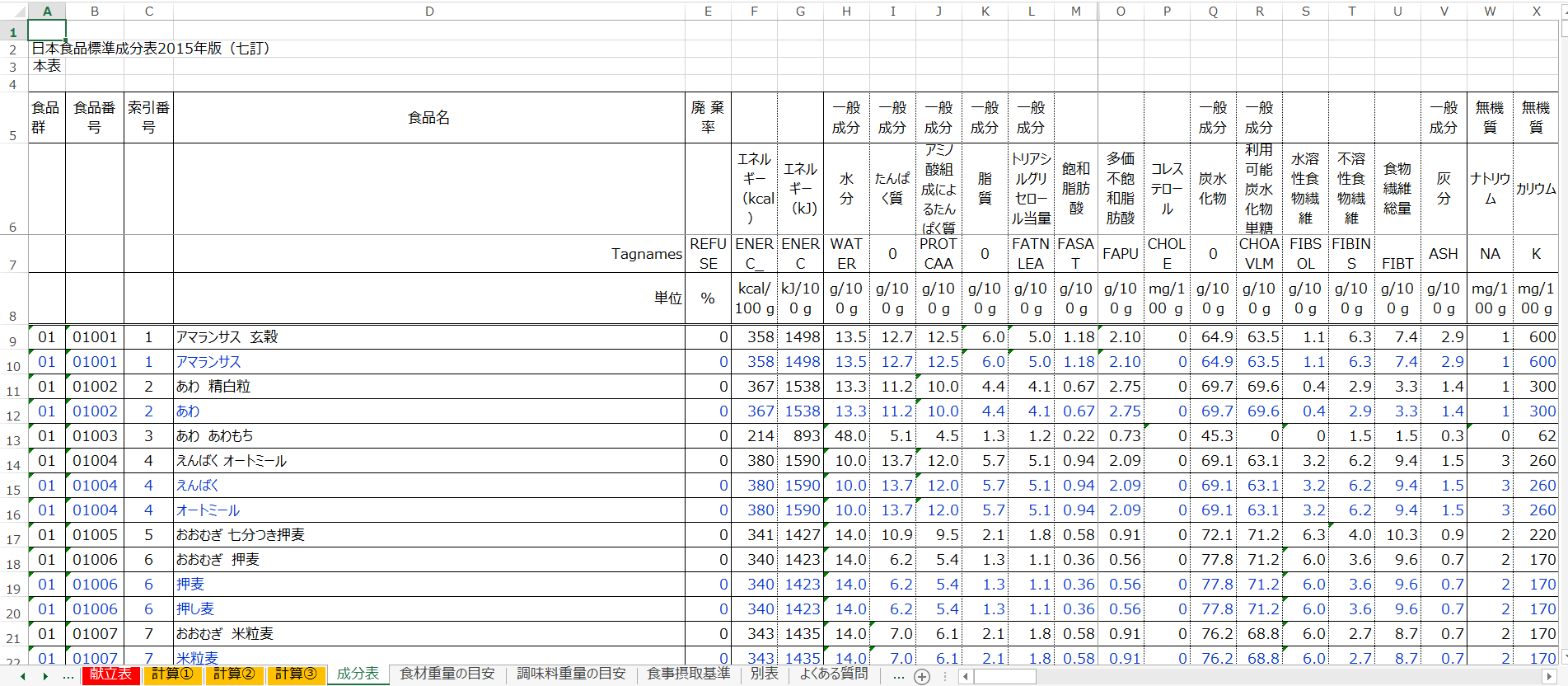Click the ナトリウム header cell
The width and height of the screenshot is (1568, 686).
[1490, 189]
